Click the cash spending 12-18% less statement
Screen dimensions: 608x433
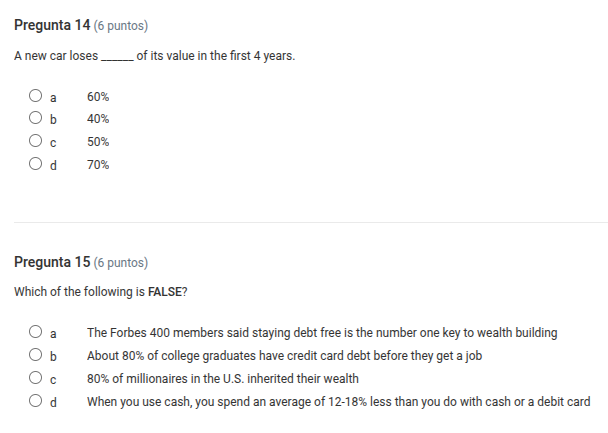tap(338, 402)
